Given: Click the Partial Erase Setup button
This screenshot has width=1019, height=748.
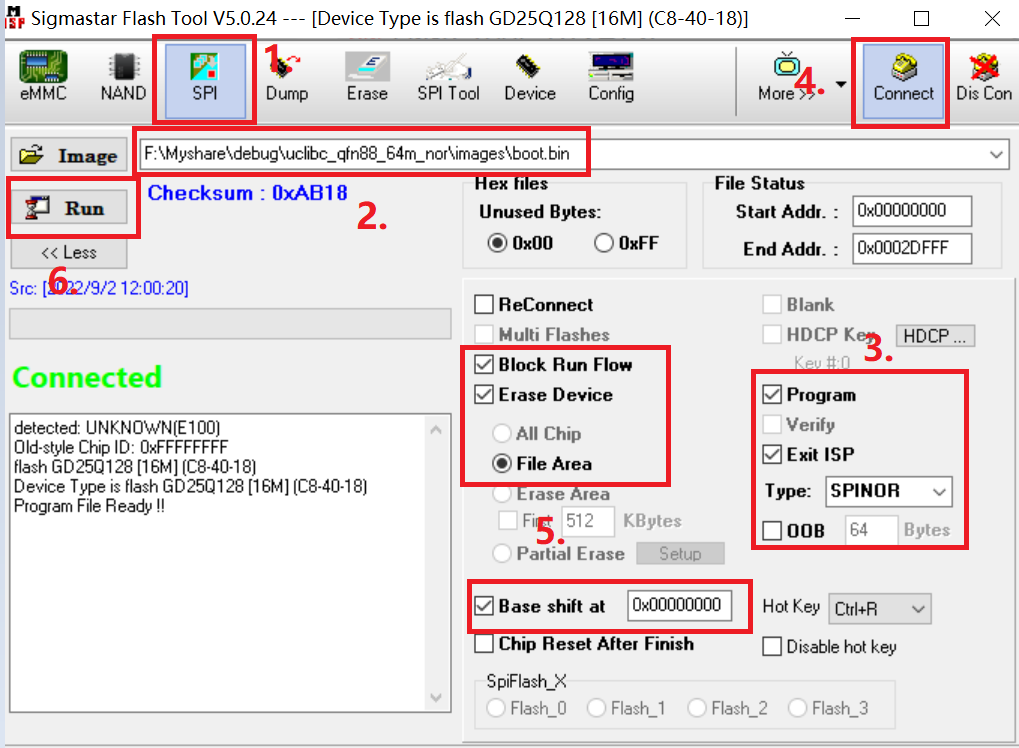Looking at the screenshot, I should pos(680,554).
